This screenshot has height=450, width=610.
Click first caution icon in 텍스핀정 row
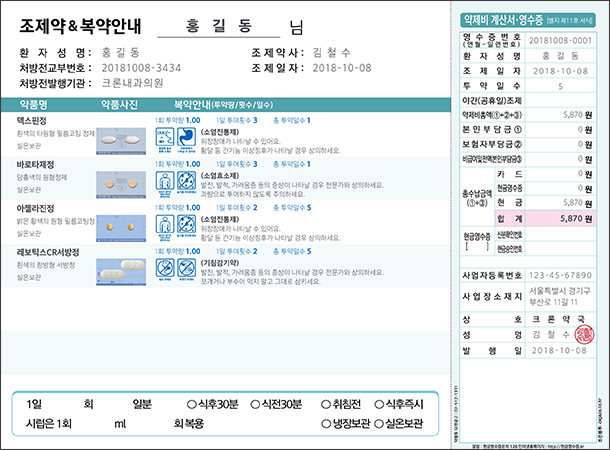coord(164,138)
